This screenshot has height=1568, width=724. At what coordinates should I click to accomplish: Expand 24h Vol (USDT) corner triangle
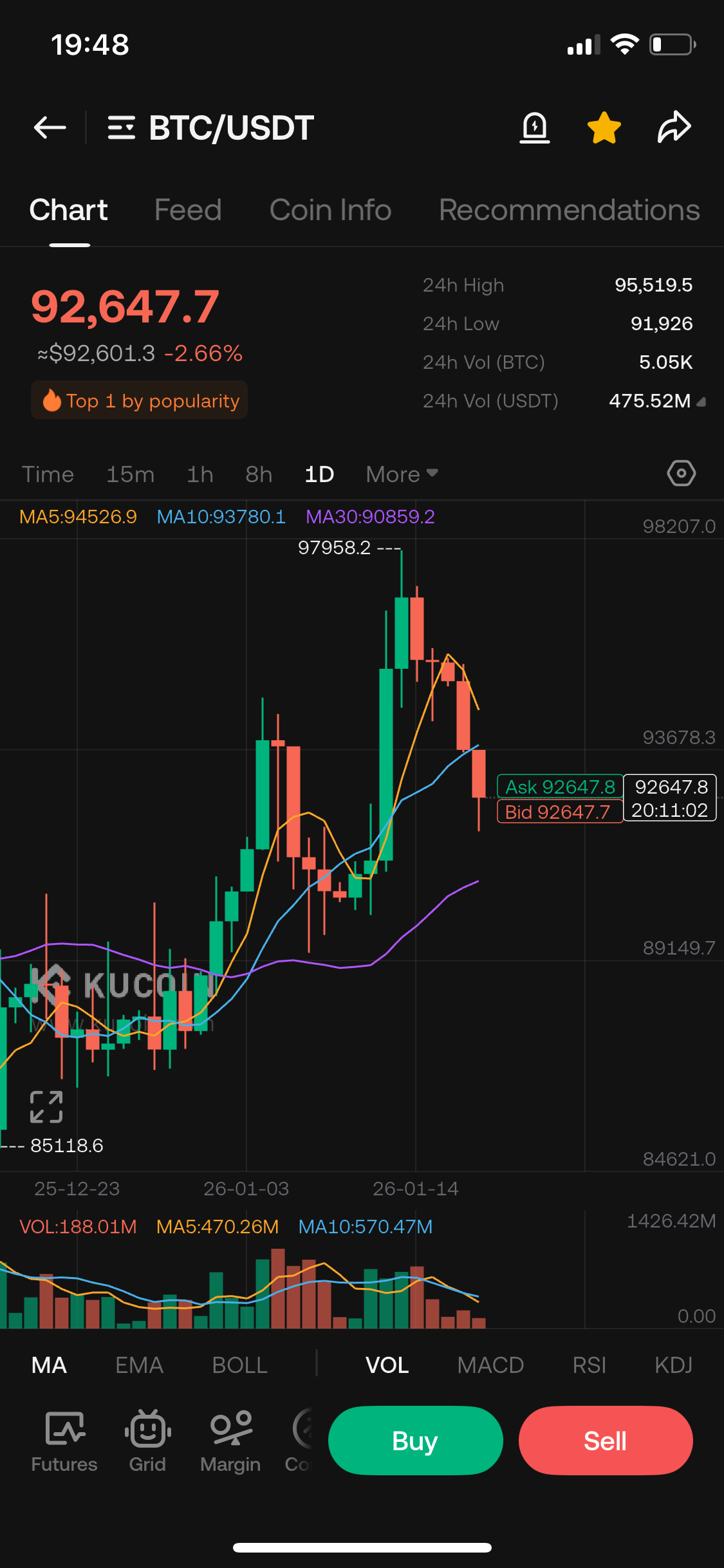[x=701, y=402]
